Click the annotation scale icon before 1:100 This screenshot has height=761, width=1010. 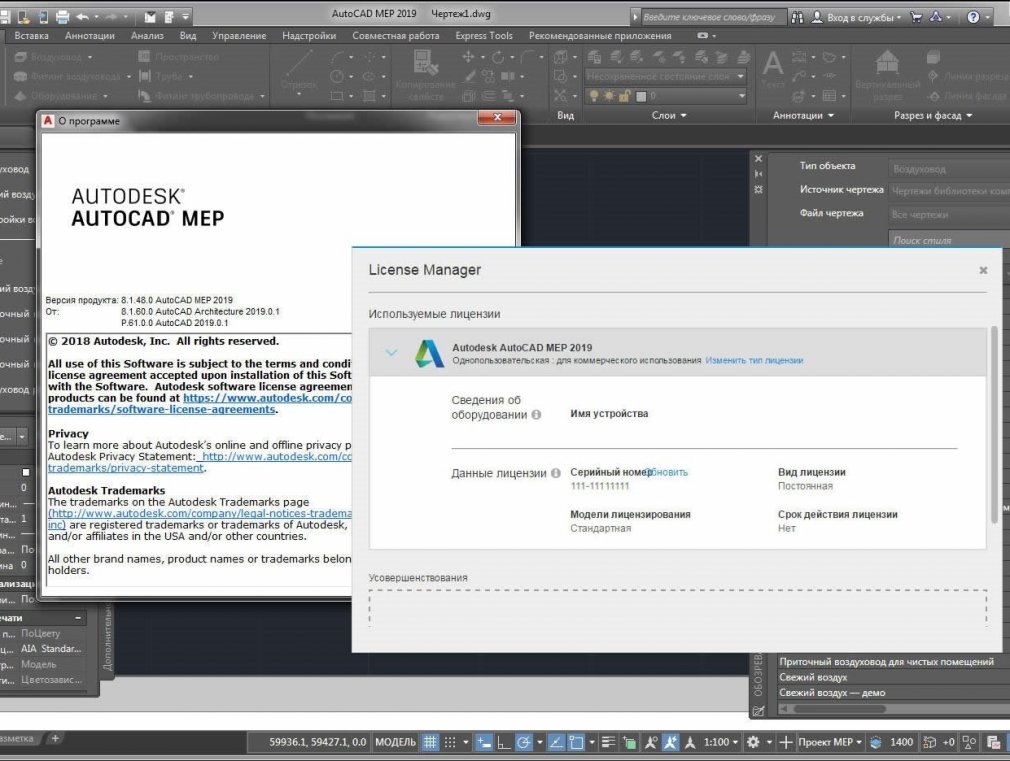tap(690, 742)
